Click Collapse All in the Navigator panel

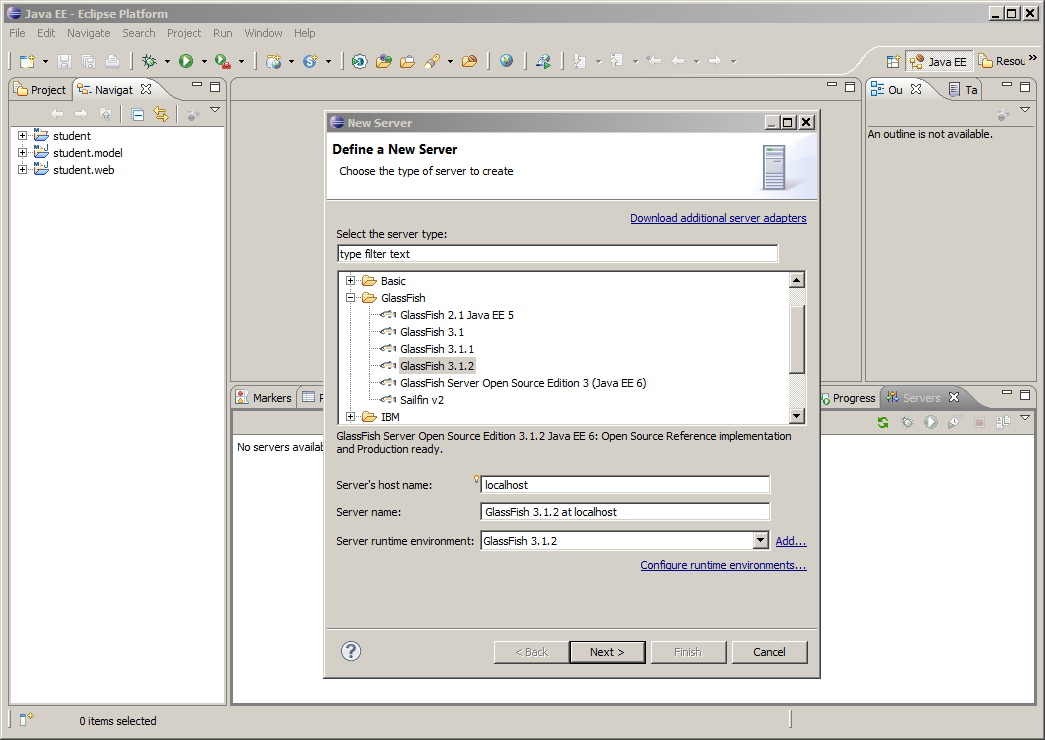(138, 115)
